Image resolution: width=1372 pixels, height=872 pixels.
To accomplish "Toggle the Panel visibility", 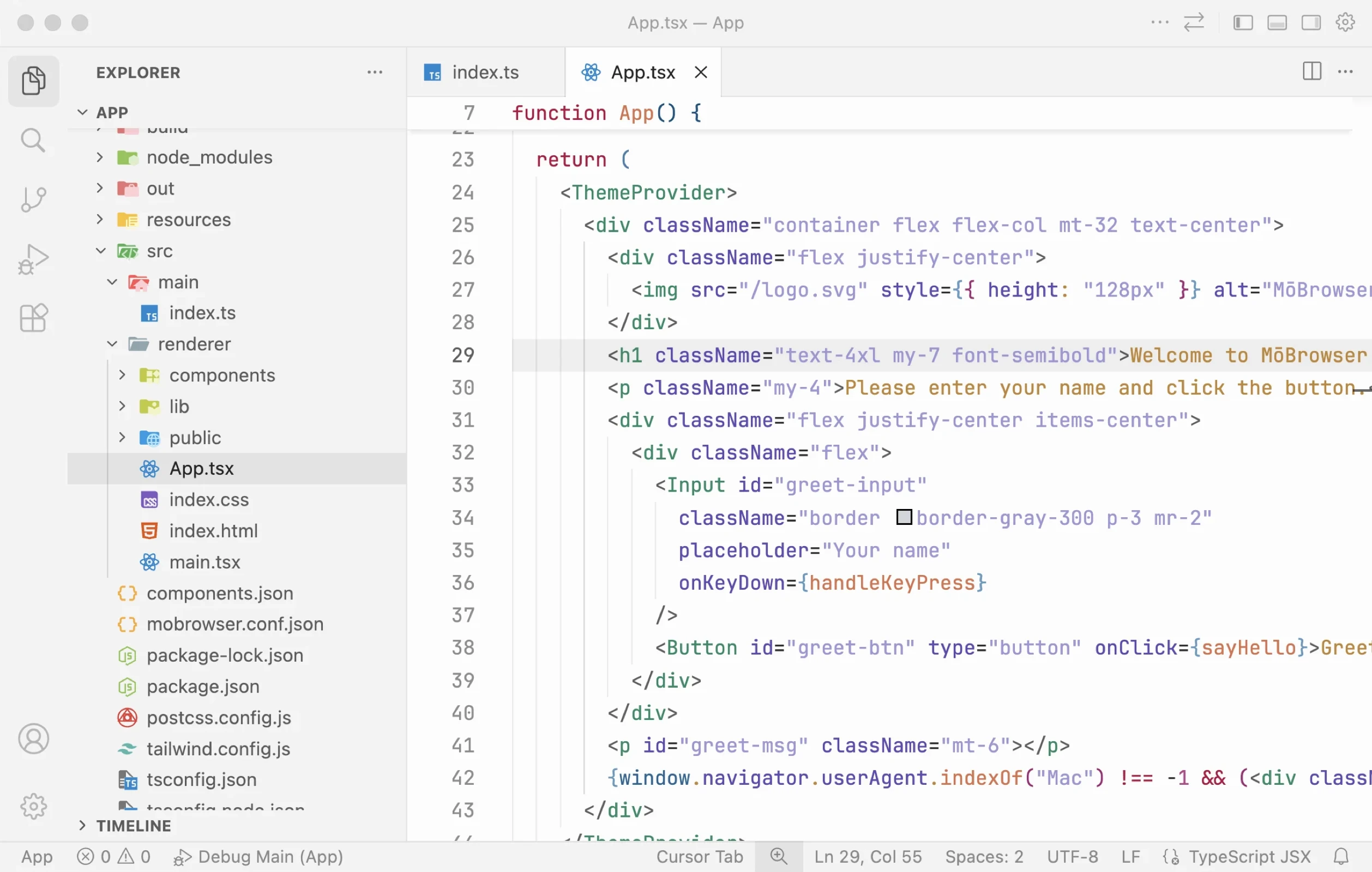I will pos(1278,22).
